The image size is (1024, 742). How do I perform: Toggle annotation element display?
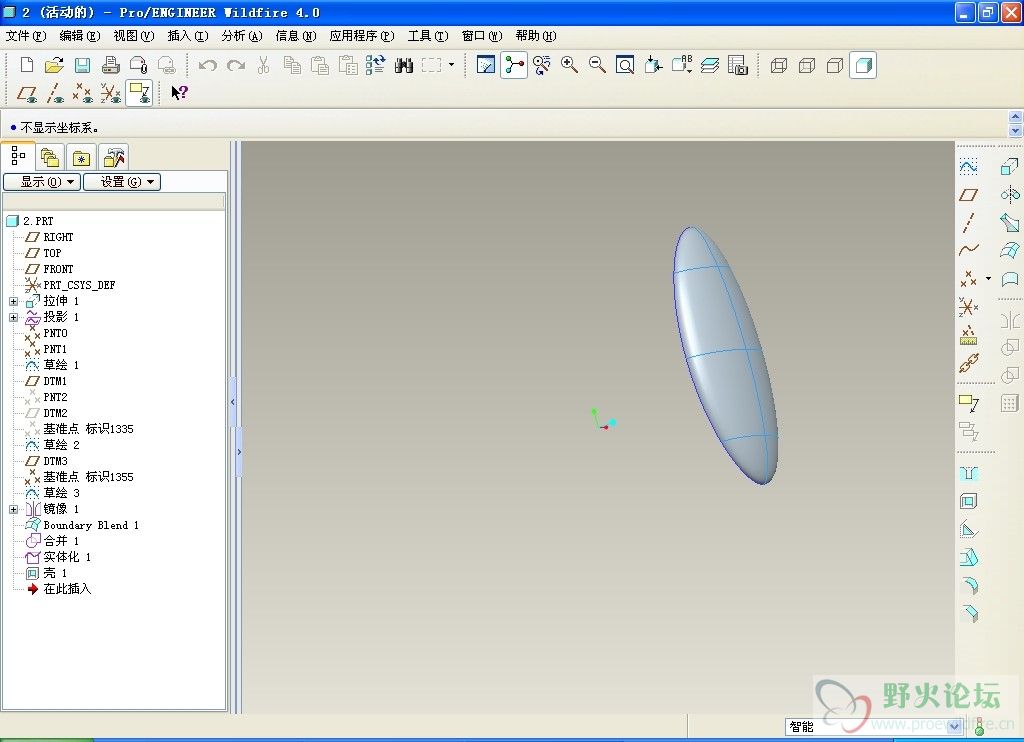(139, 93)
